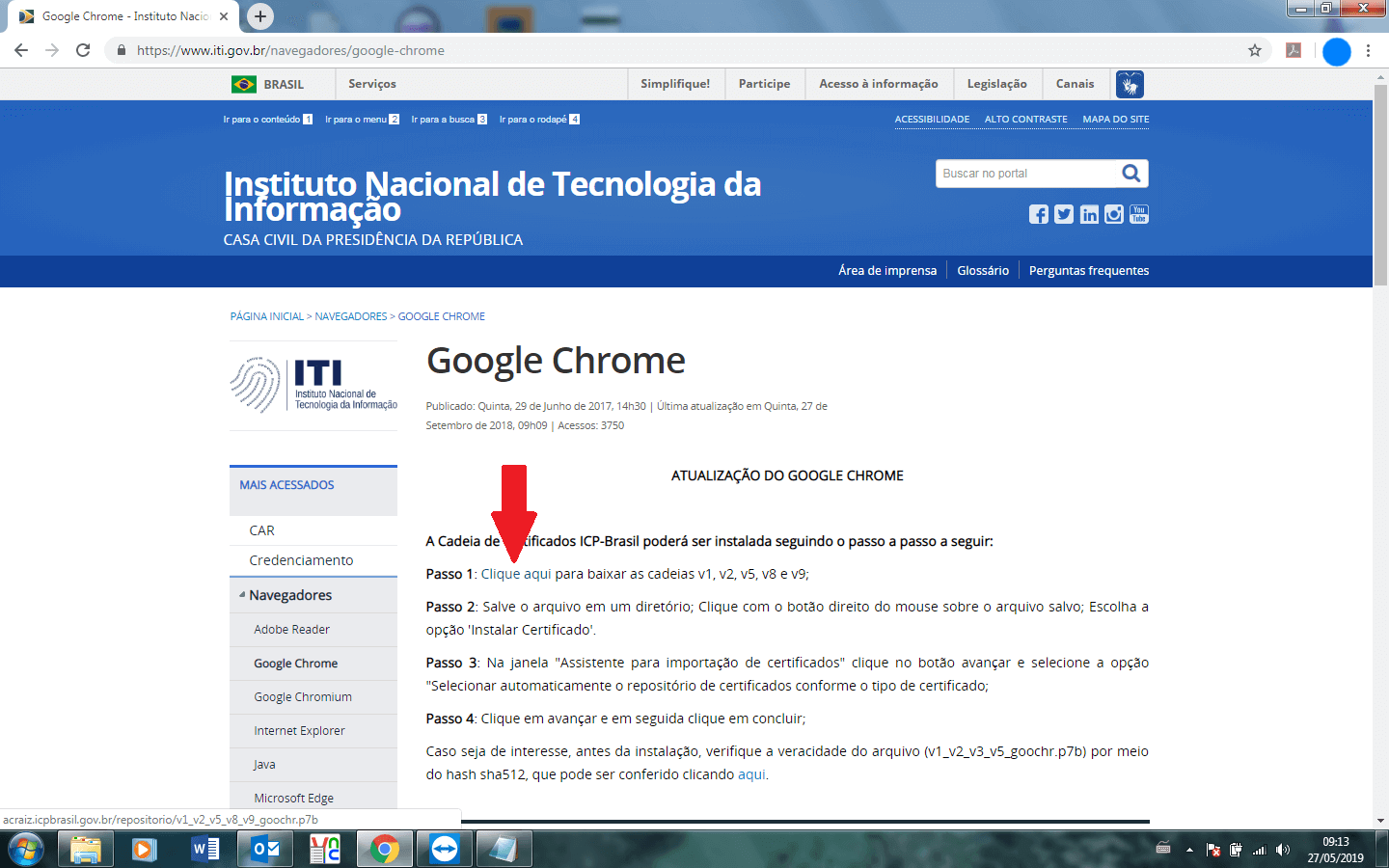Click the ITI fingerprint logo
Viewport: 1389px width, 868px height.
pyautogui.click(x=313, y=385)
